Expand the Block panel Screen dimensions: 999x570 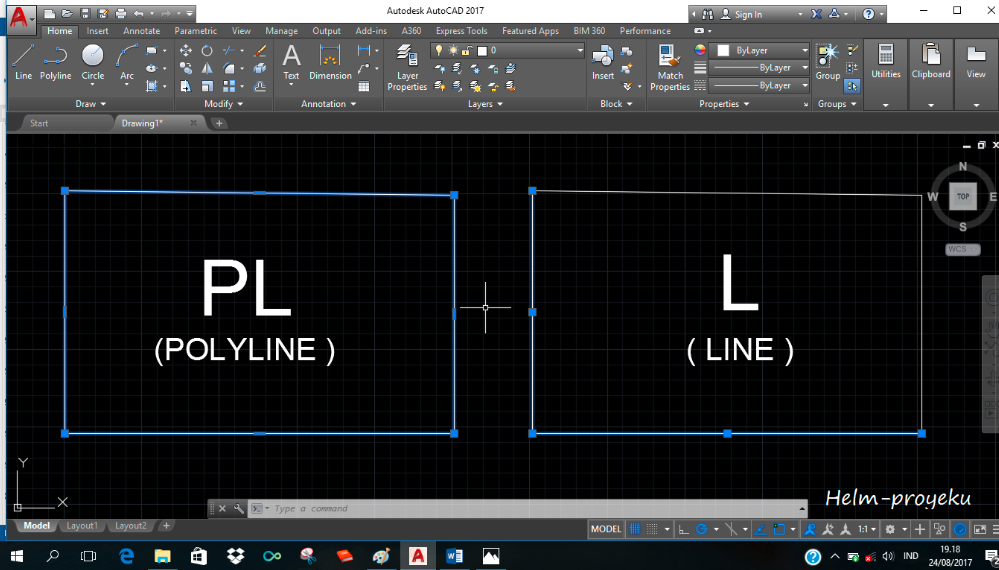[616, 104]
